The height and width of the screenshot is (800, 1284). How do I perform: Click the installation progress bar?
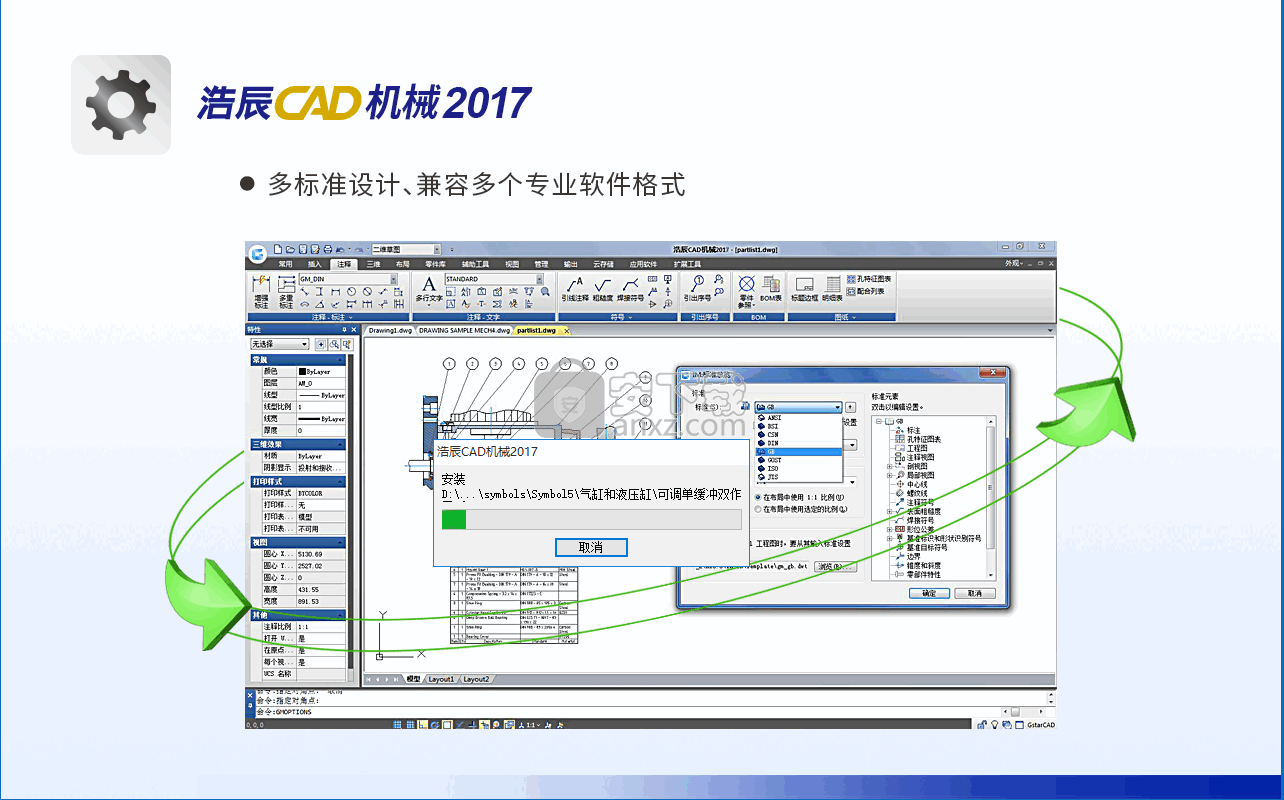coord(592,519)
